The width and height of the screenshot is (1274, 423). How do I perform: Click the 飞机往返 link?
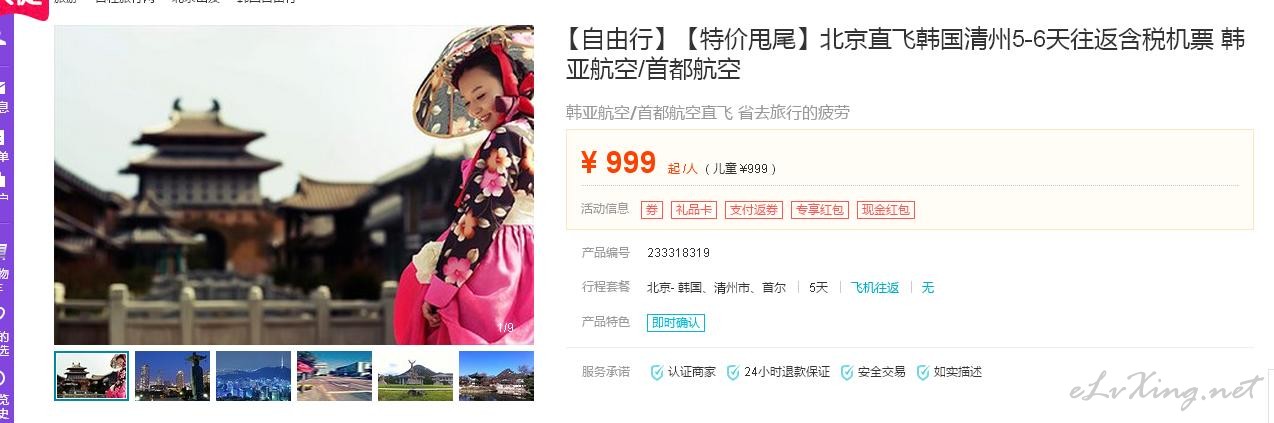pos(875,287)
